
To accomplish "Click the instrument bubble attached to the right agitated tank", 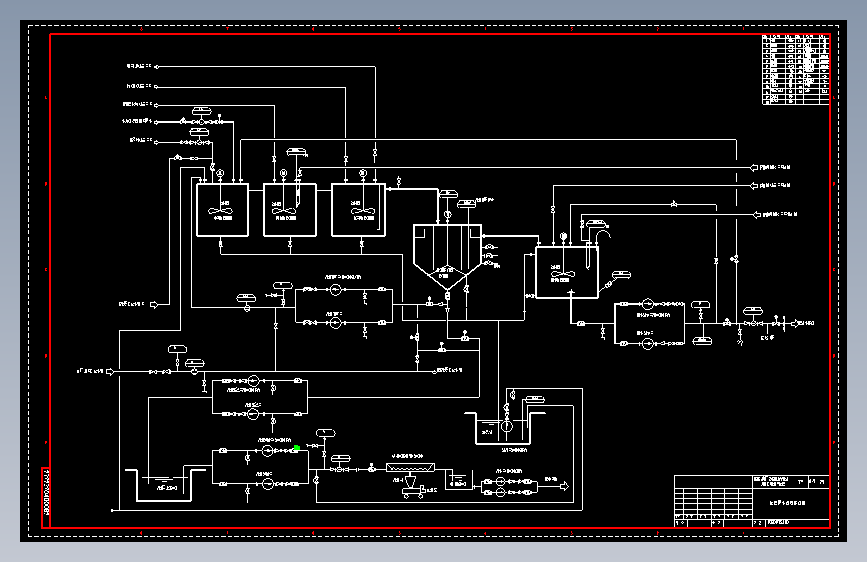I will click(x=621, y=274).
